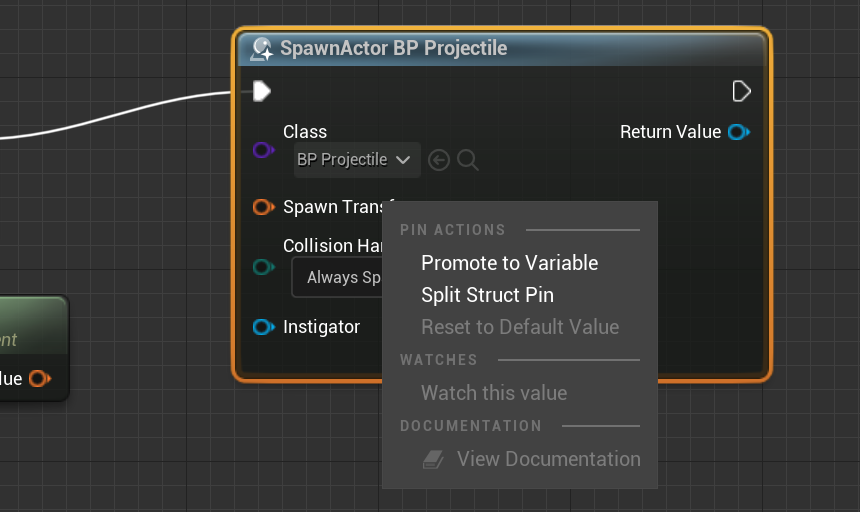Open the BP Projectile class dropdown
This screenshot has width=860, height=512.
tap(354, 160)
